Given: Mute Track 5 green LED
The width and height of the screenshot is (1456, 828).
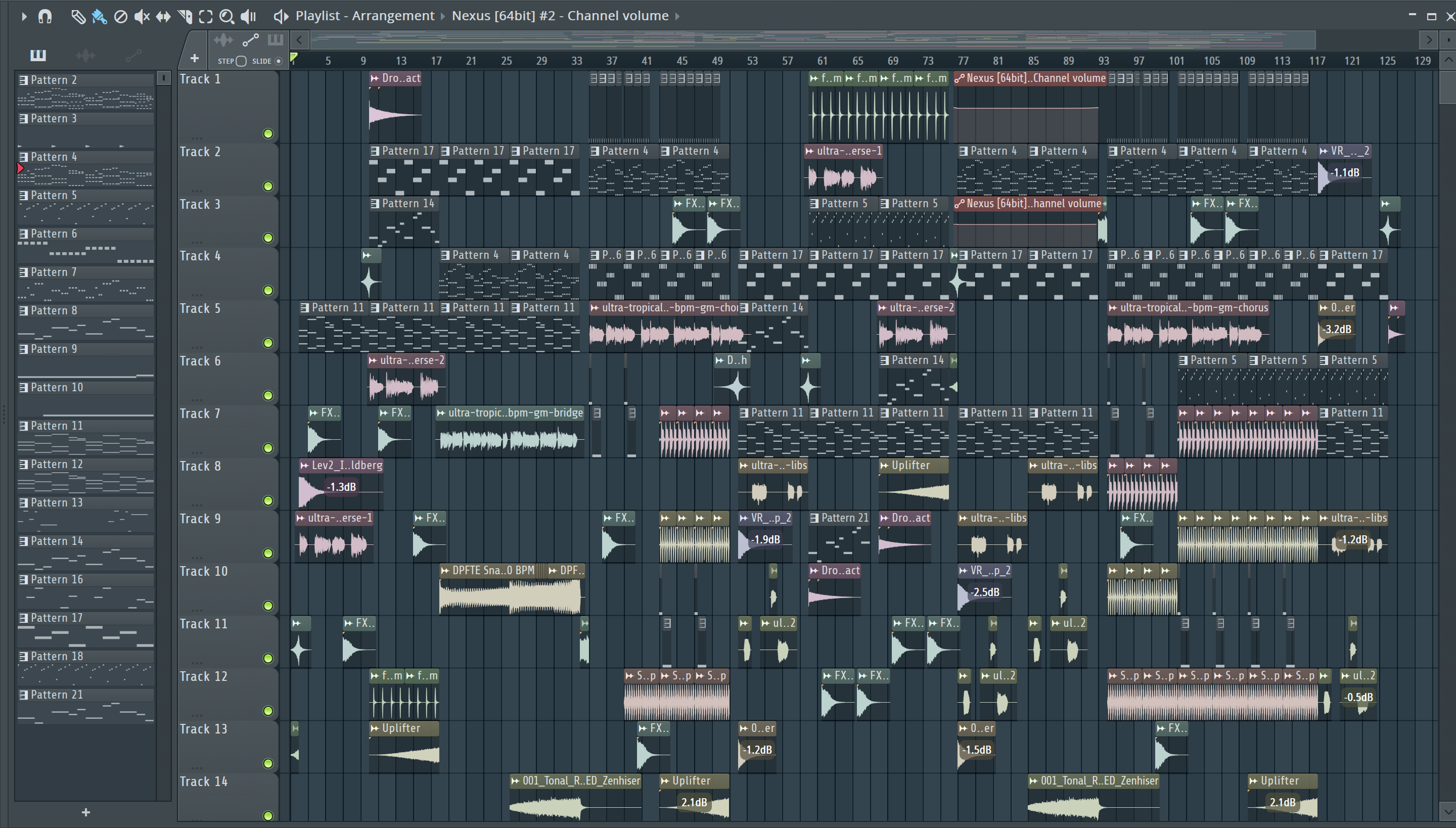Looking at the screenshot, I should 268,343.
